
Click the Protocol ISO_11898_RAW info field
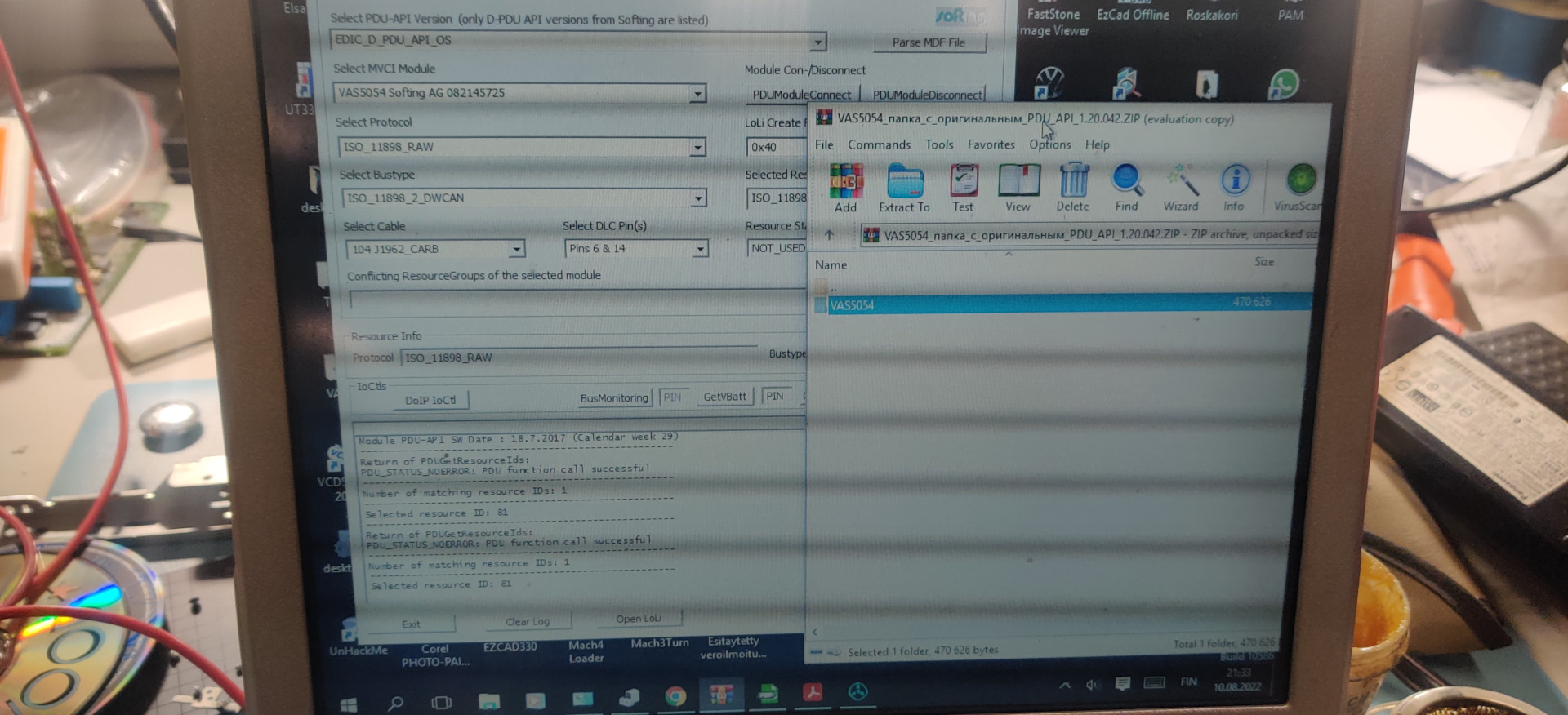tap(580, 356)
